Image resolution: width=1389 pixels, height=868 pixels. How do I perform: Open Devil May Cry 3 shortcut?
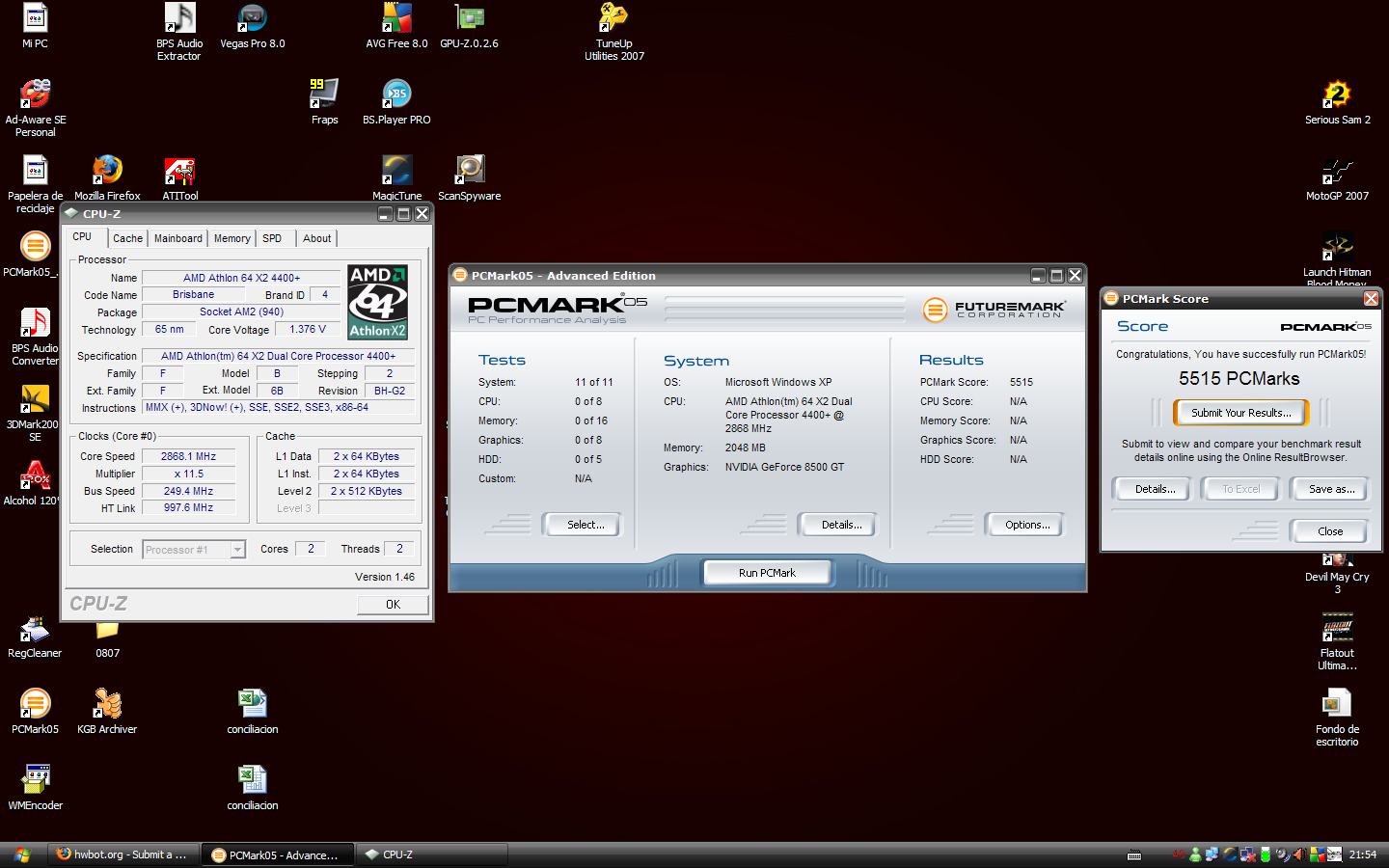[1337, 574]
